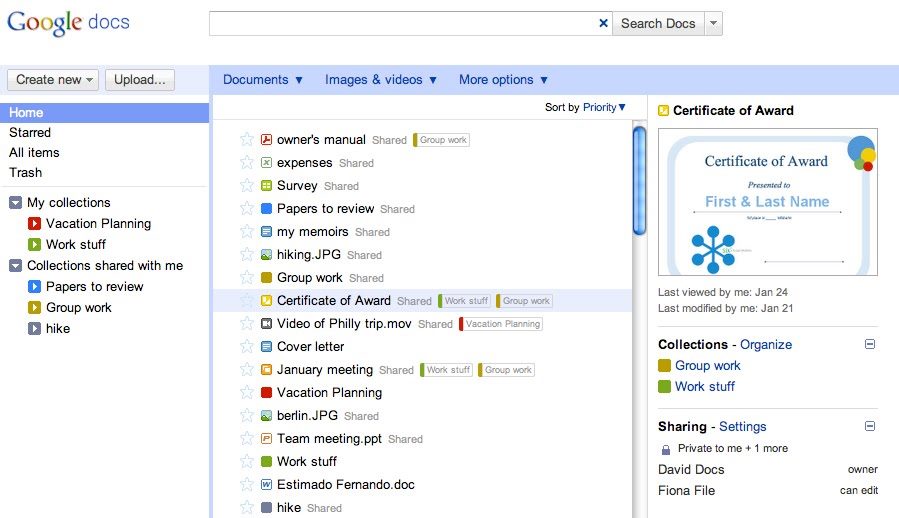Image resolution: width=899 pixels, height=518 pixels.
Task: Click the Settings link in Sharing
Action: (742, 426)
